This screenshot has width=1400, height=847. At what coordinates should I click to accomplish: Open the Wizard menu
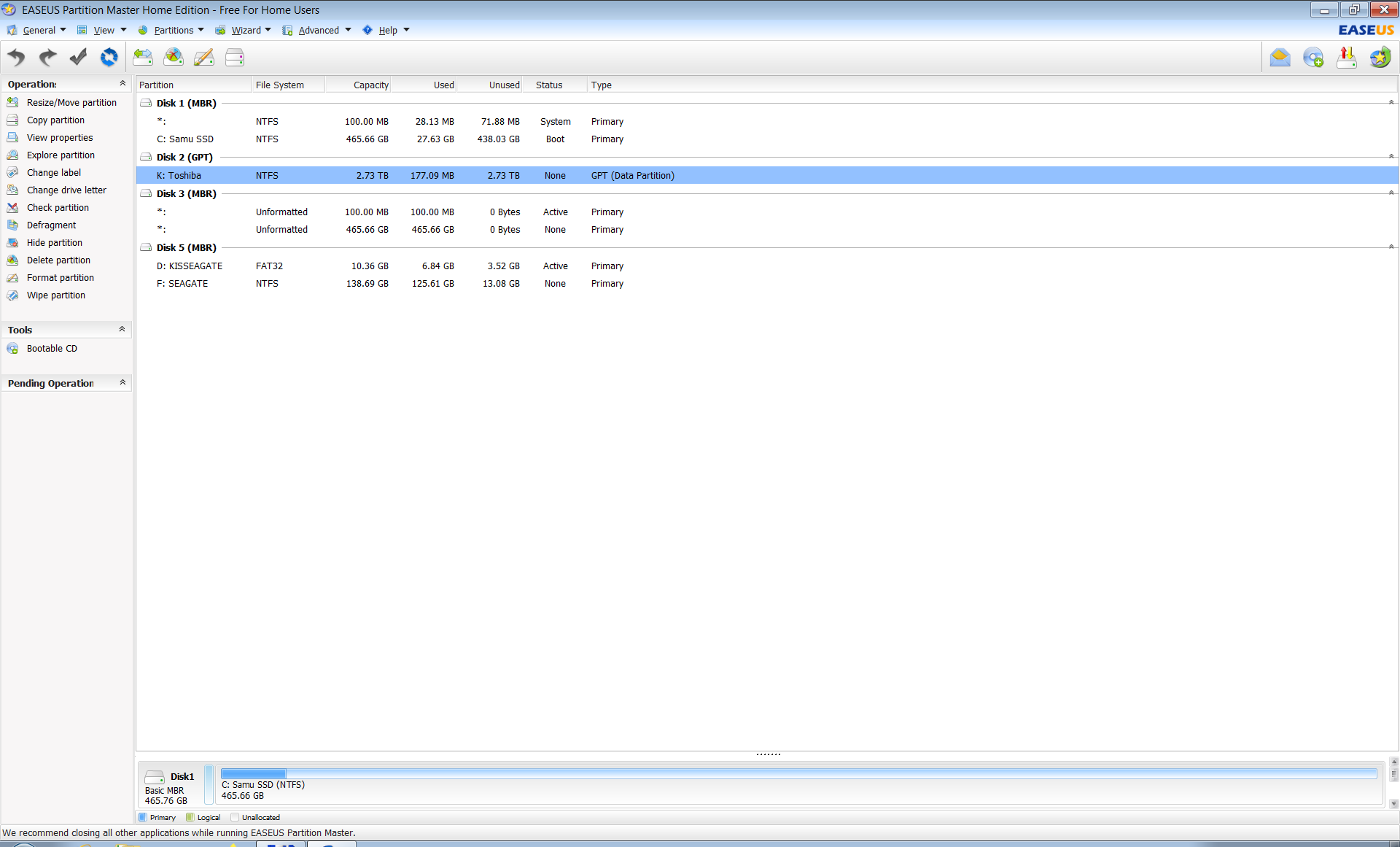246,30
